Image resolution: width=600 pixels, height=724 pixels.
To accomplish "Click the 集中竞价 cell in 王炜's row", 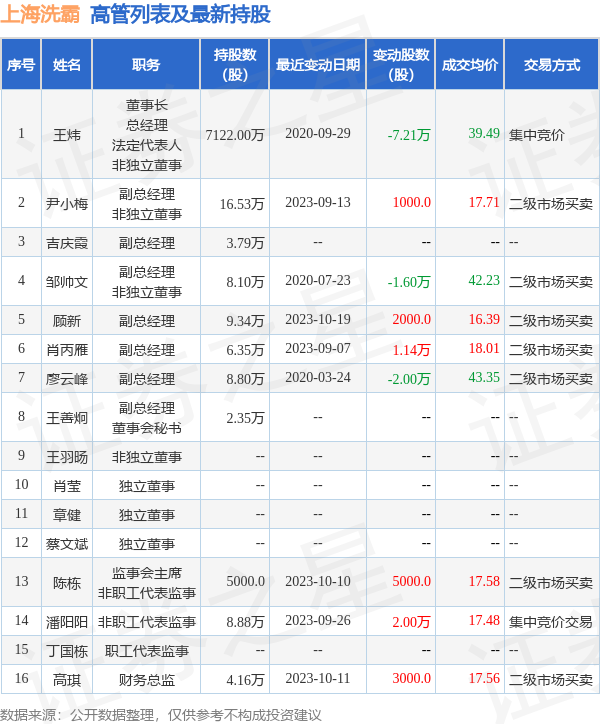I will pyautogui.click(x=536, y=135).
